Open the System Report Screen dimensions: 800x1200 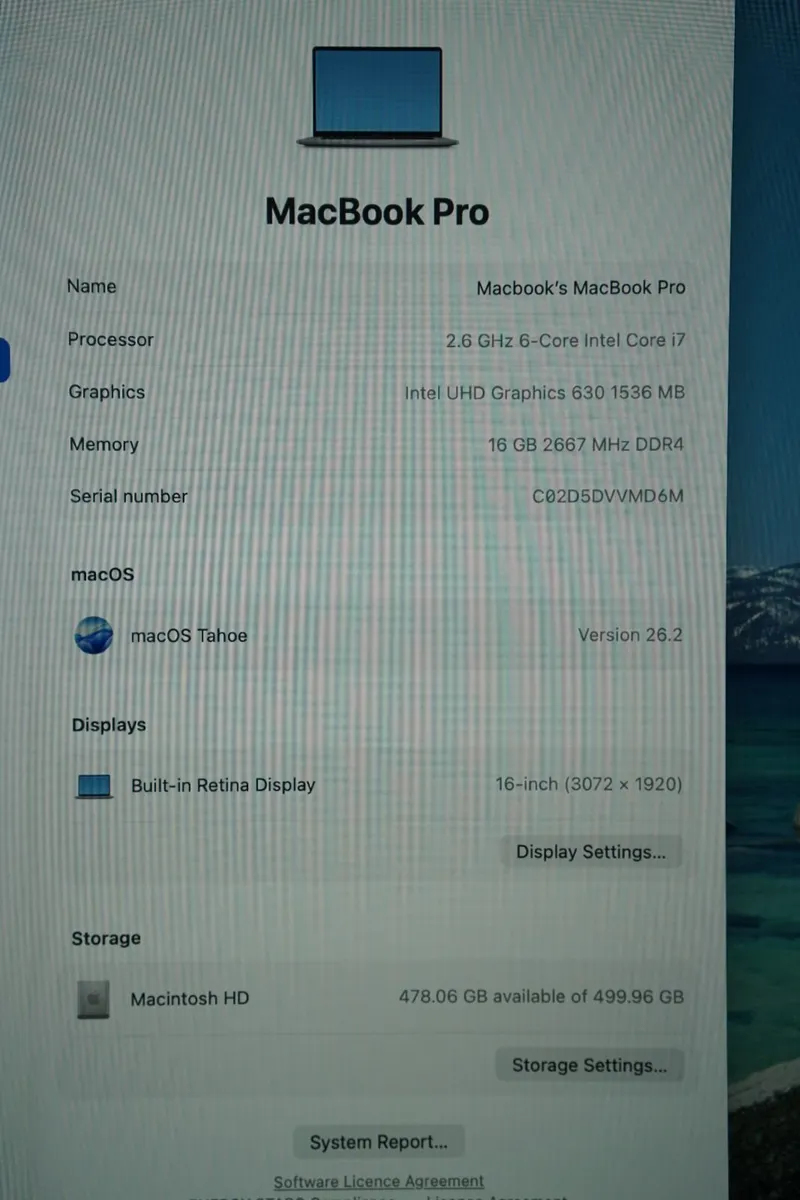379,1142
